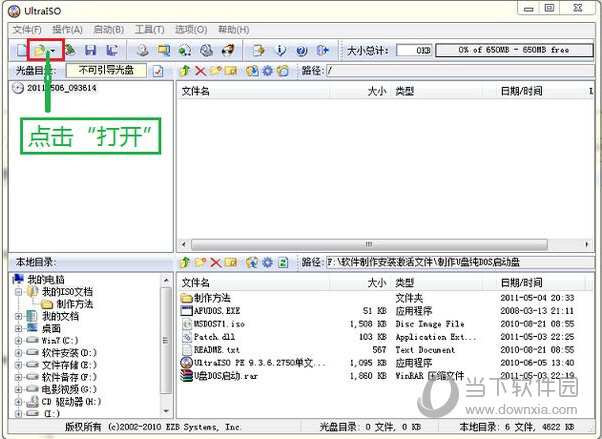
Task: Expand the 软件安装 (D:) drive node
Action: click(18, 353)
